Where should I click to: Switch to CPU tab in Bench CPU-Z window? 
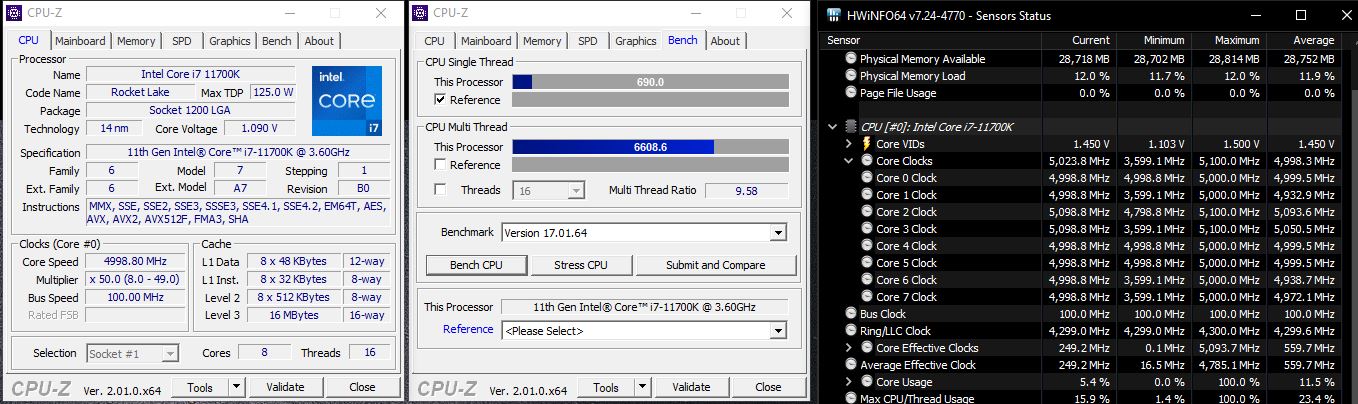click(x=434, y=41)
